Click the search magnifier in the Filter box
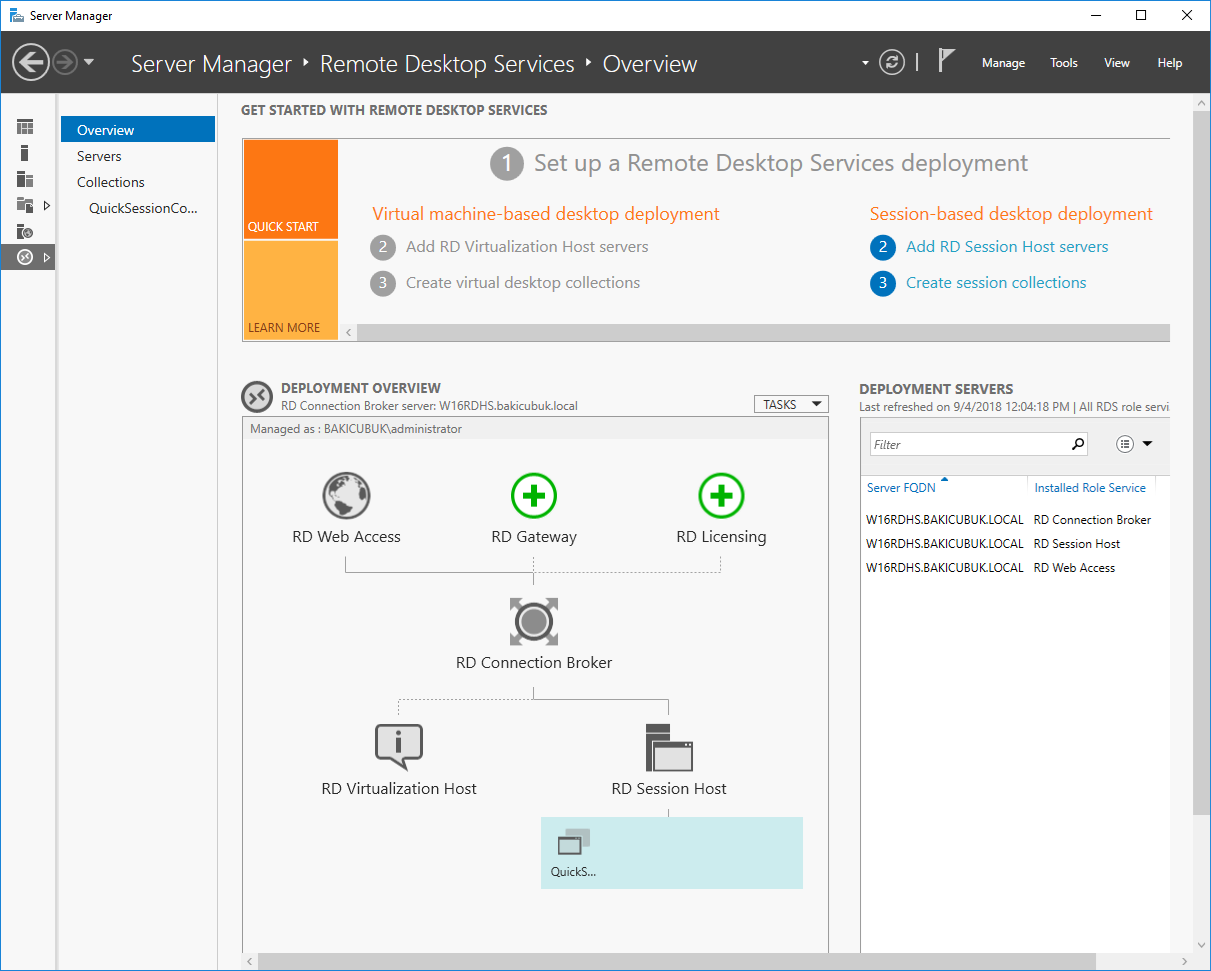This screenshot has height=971, width=1211. 1078,445
